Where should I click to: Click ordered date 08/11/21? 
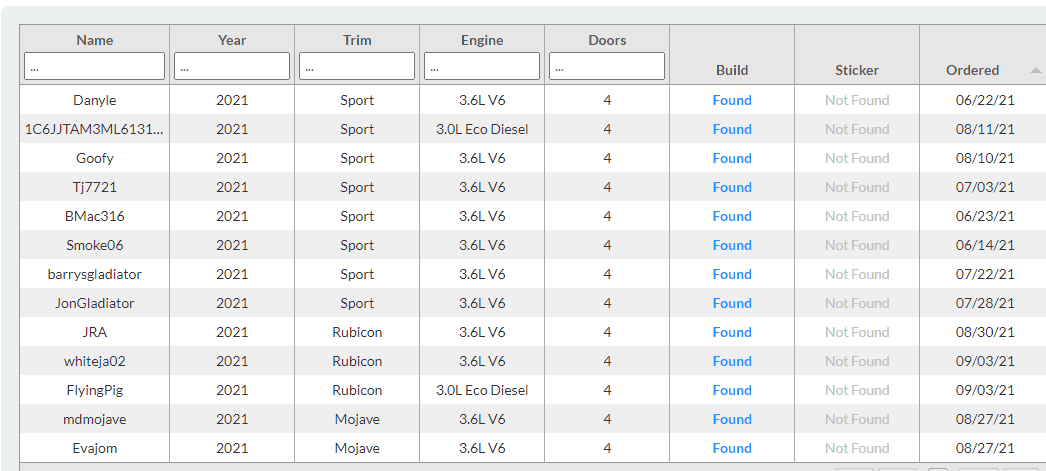coord(985,129)
